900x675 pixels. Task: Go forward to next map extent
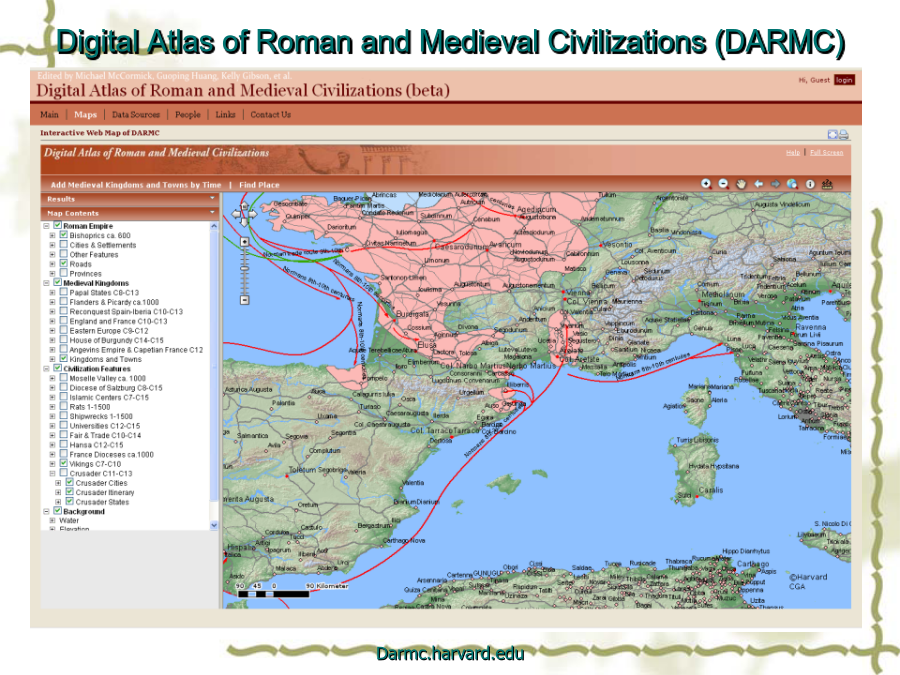coord(775,184)
